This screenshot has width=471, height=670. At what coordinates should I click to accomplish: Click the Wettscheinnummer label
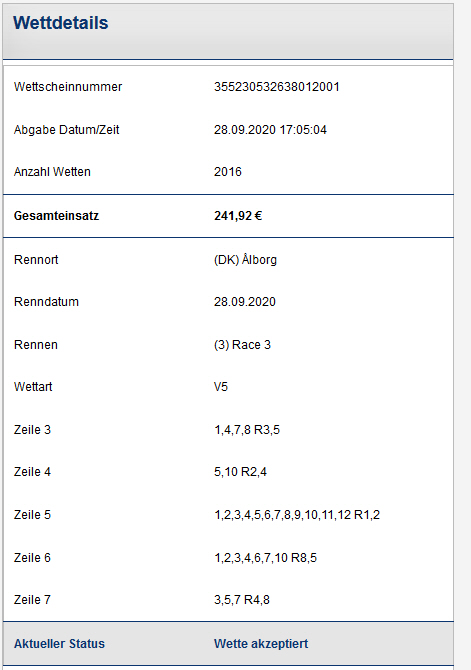pos(68,87)
